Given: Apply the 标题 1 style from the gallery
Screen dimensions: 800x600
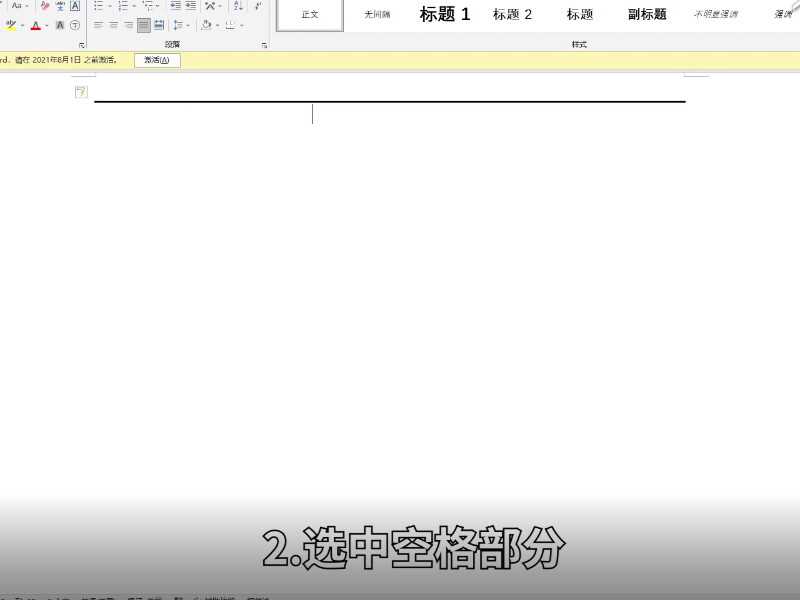Looking at the screenshot, I should 444,14.
